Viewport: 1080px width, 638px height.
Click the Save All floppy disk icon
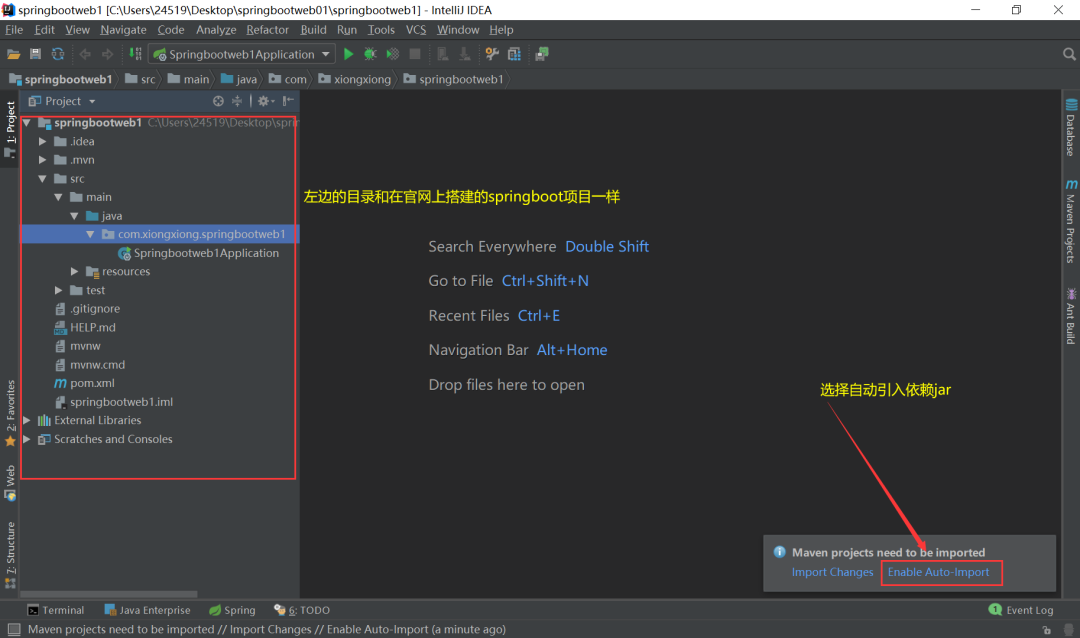tap(35, 54)
